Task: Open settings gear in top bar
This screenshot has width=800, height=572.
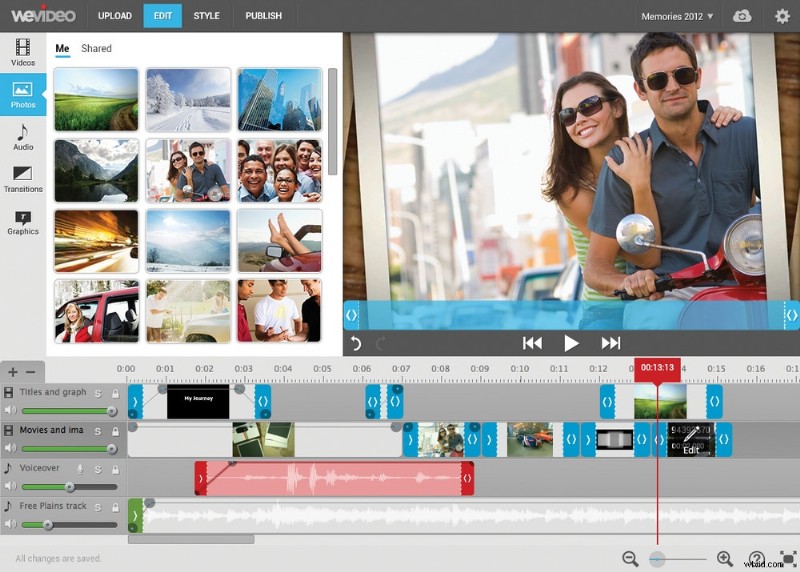Action: coord(782,16)
